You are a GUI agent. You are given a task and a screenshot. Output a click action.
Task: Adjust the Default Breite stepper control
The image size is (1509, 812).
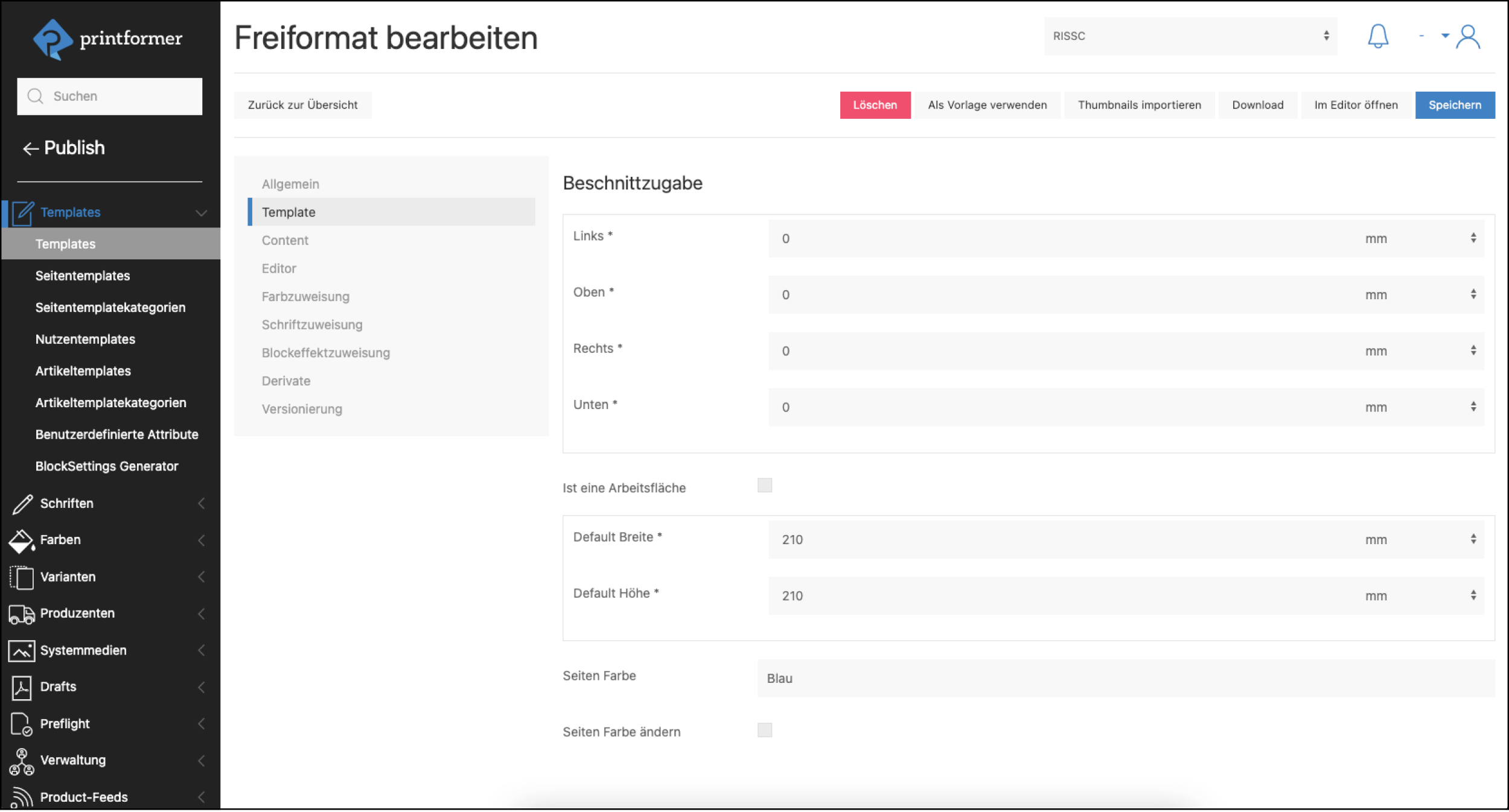[1472, 539]
